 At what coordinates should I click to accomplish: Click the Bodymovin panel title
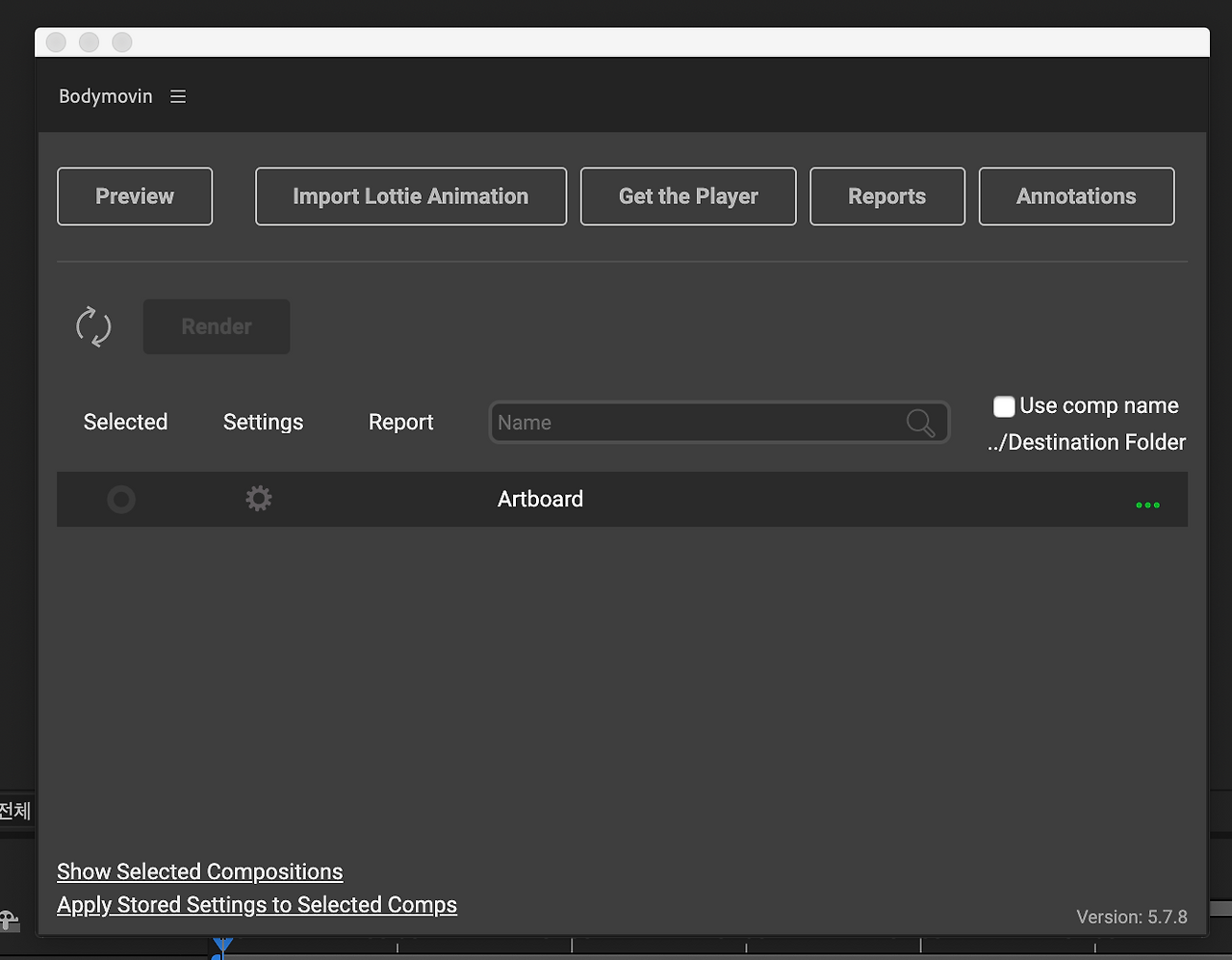(x=106, y=96)
